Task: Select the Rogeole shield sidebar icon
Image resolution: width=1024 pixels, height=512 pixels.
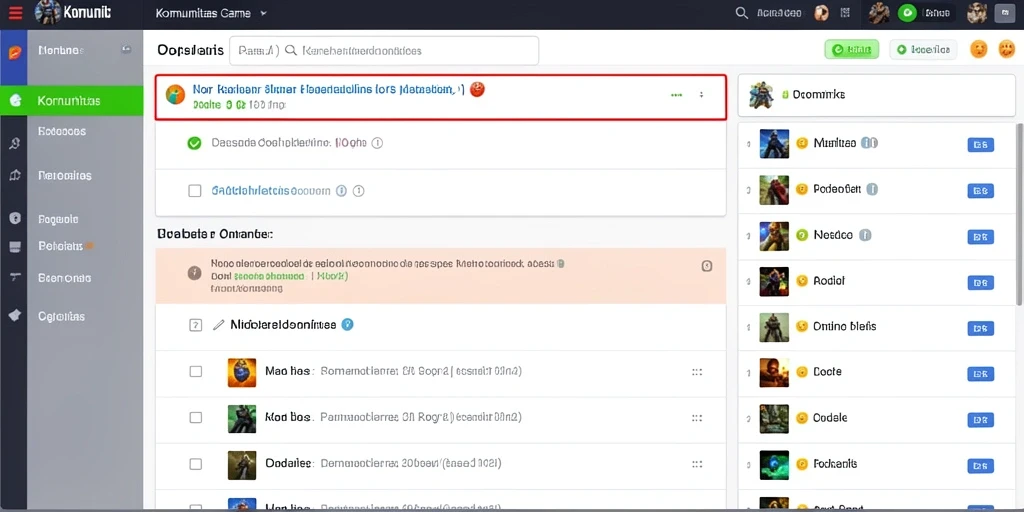Action: pyautogui.click(x=15, y=219)
